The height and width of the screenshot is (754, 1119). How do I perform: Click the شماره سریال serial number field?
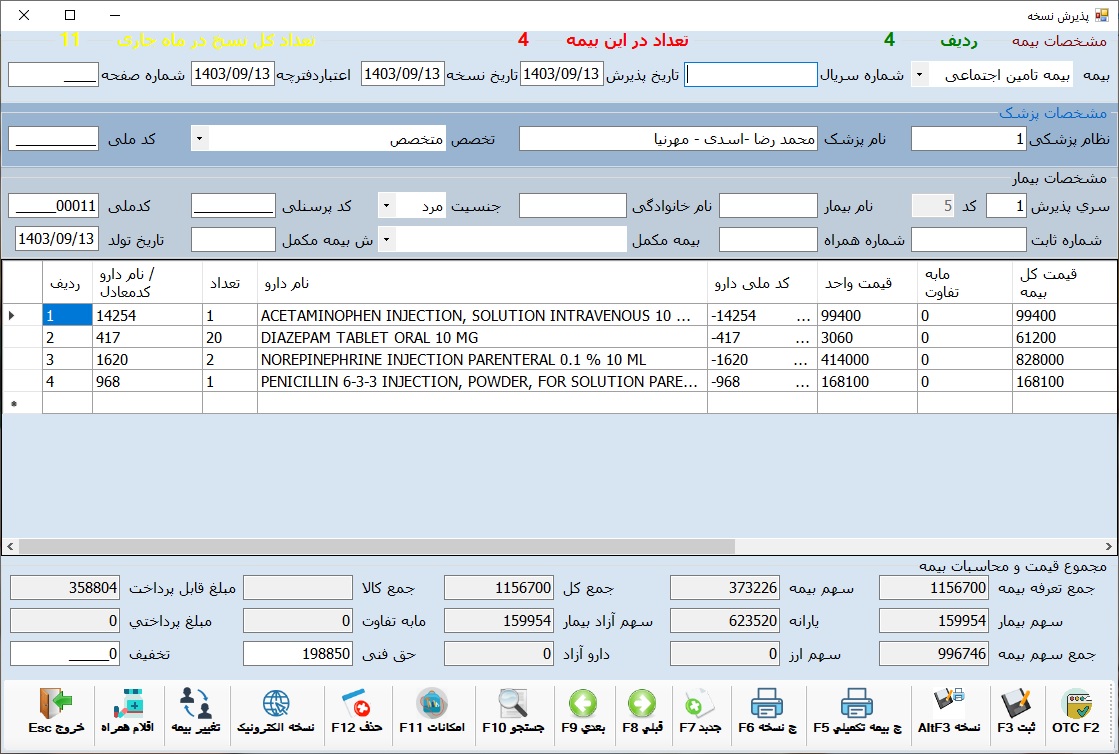click(x=751, y=75)
